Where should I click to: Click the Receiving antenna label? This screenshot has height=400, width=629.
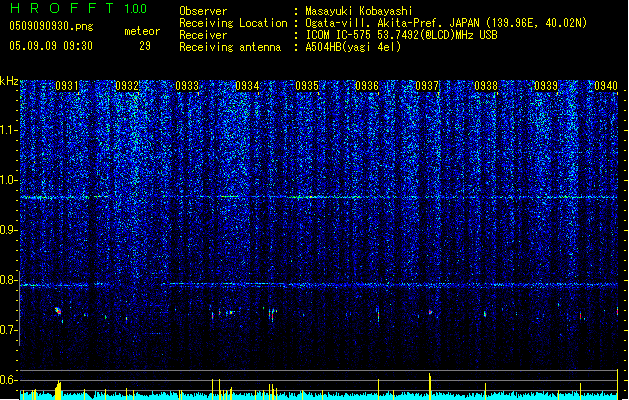tap(230, 47)
